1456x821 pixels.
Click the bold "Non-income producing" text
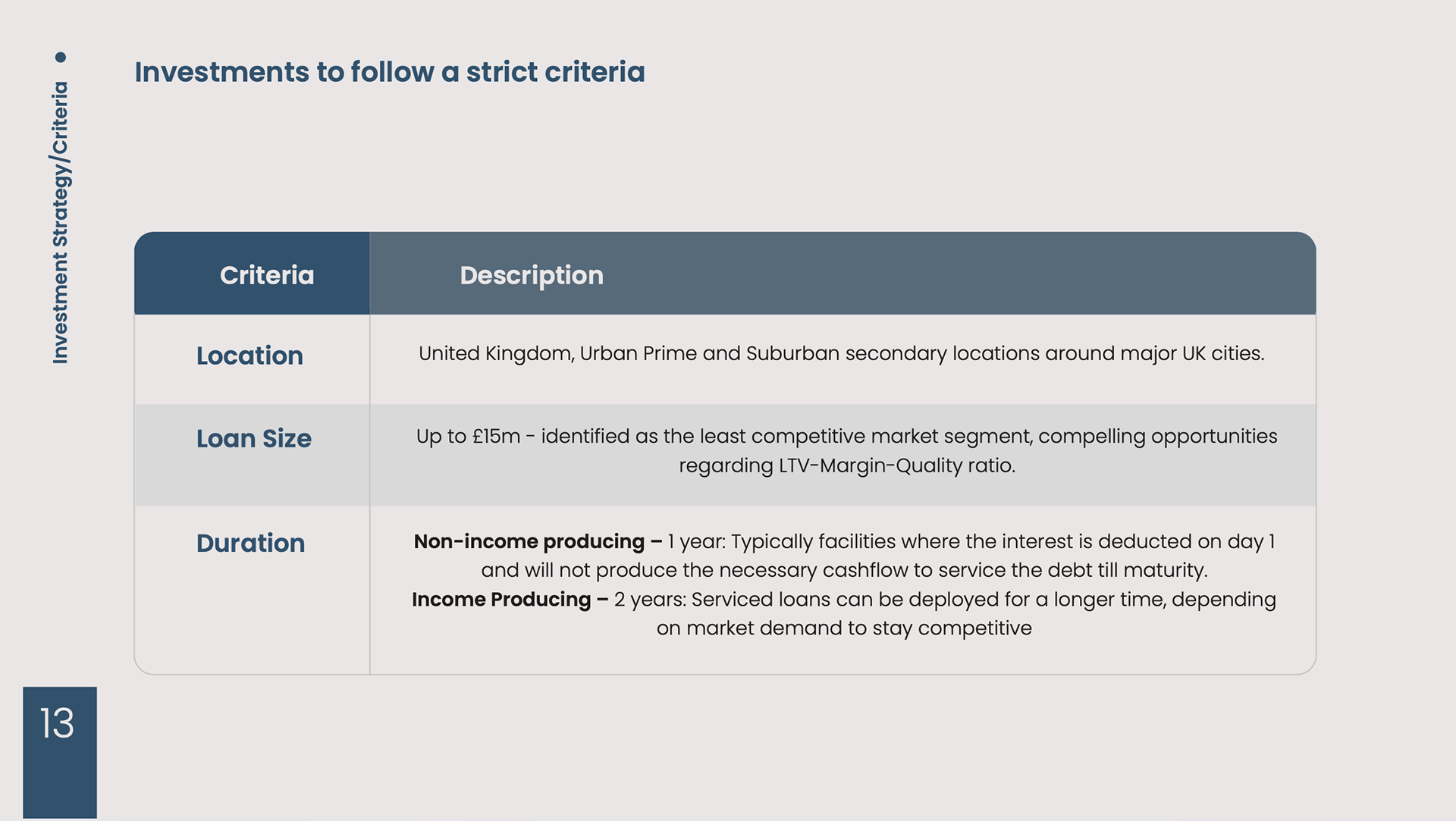(x=529, y=541)
